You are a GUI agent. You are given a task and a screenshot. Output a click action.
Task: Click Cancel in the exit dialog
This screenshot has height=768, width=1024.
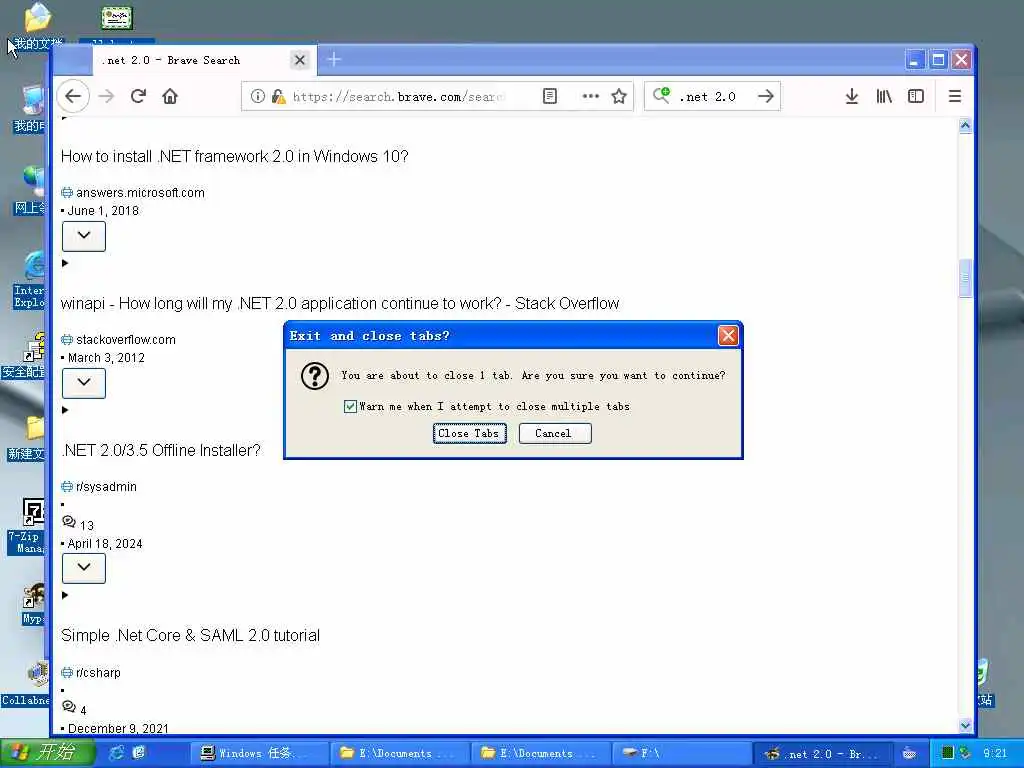click(555, 434)
